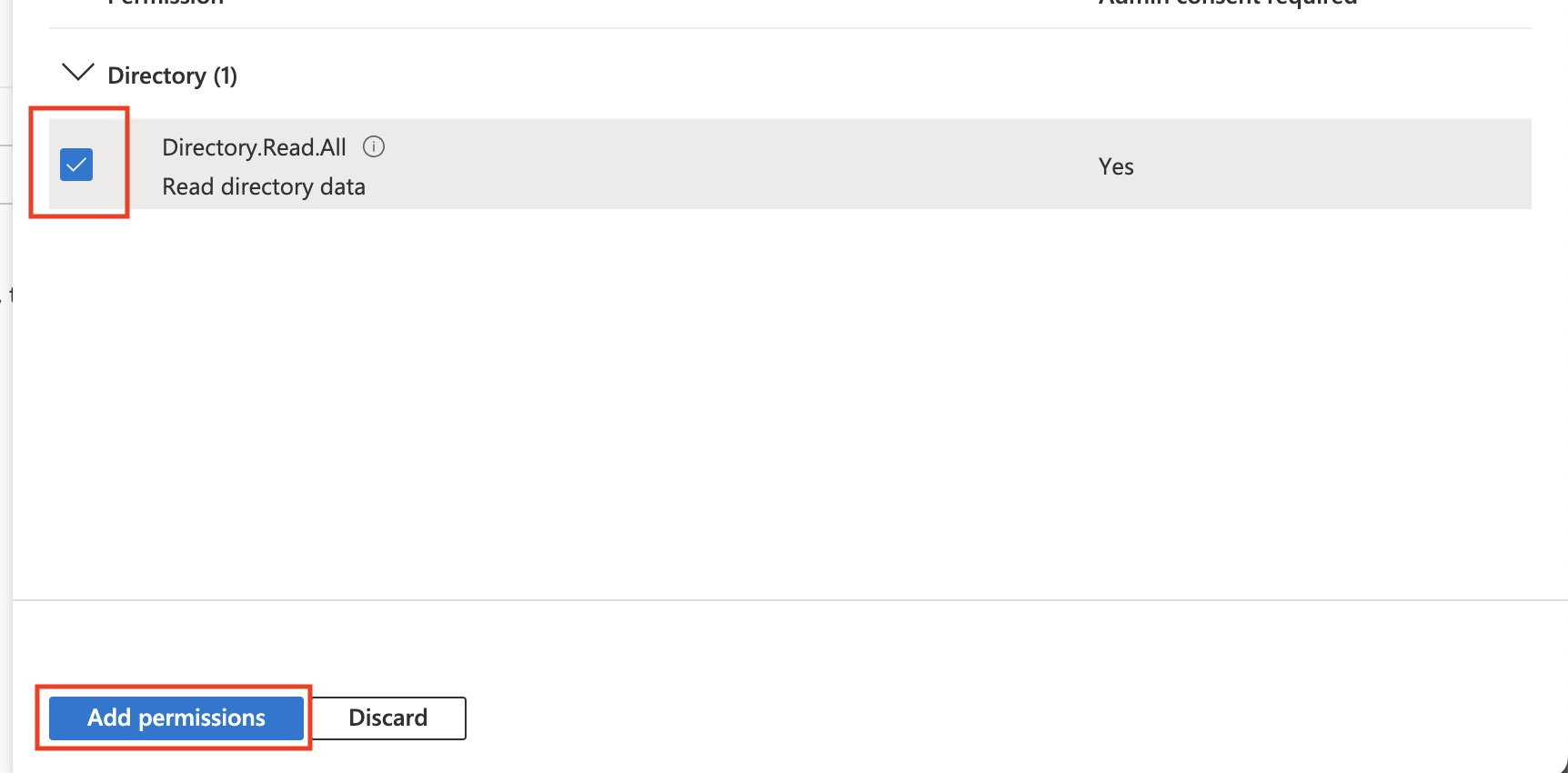Click the Add permissions button
The width and height of the screenshot is (1568, 773).
click(x=176, y=718)
